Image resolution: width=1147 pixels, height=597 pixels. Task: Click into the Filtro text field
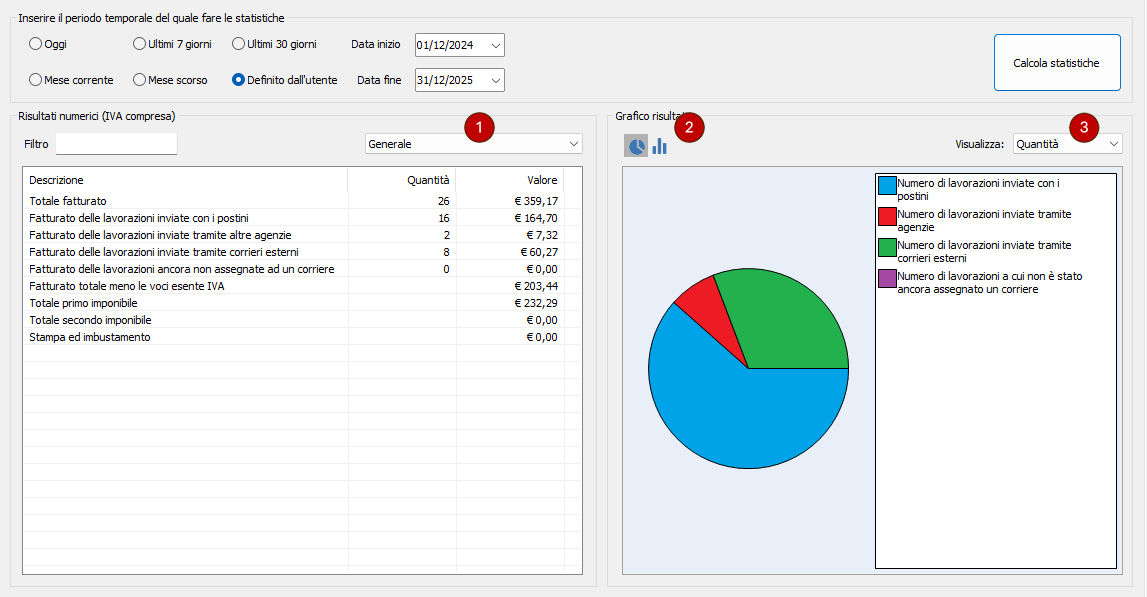click(x=116, y=144)
